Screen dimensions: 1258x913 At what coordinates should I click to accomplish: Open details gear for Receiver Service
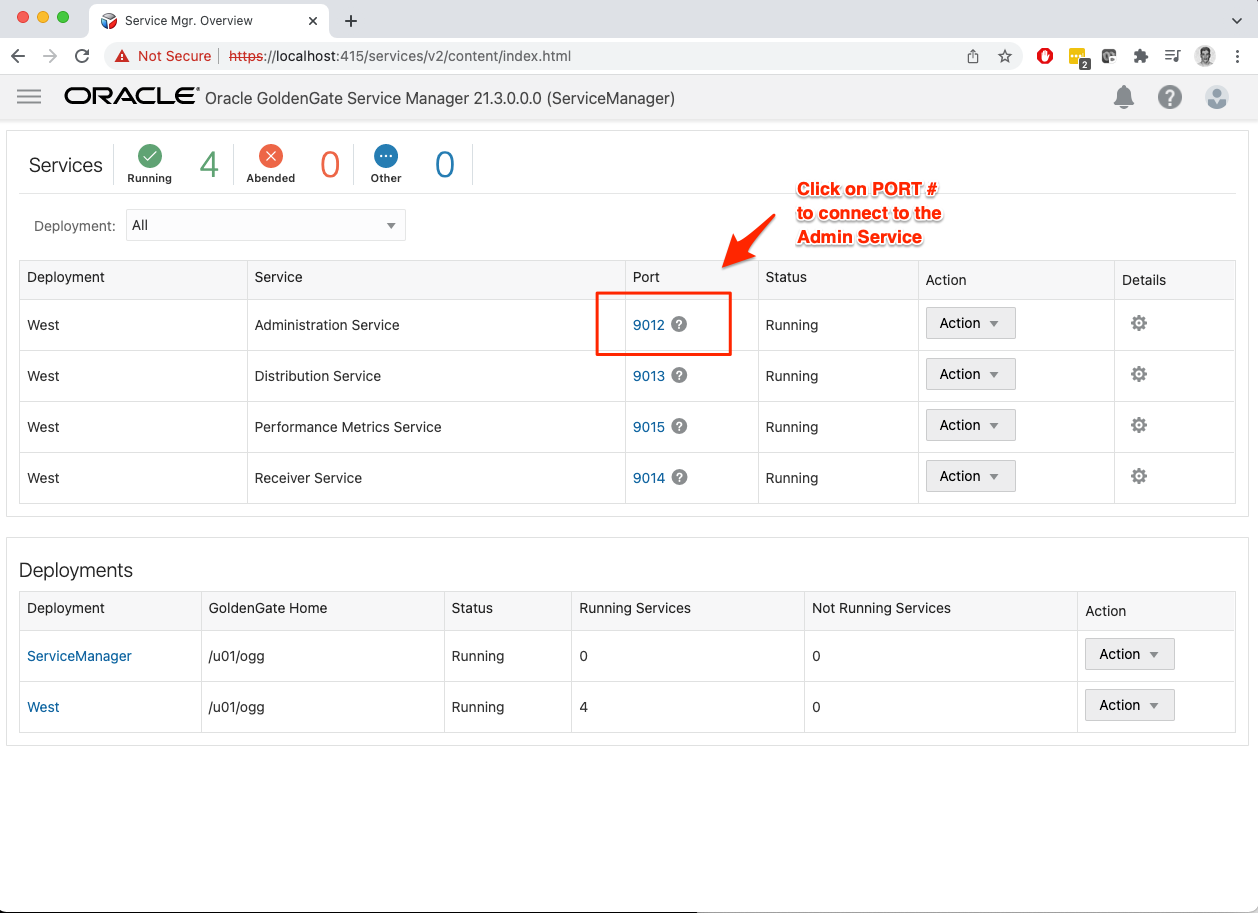1138,477
